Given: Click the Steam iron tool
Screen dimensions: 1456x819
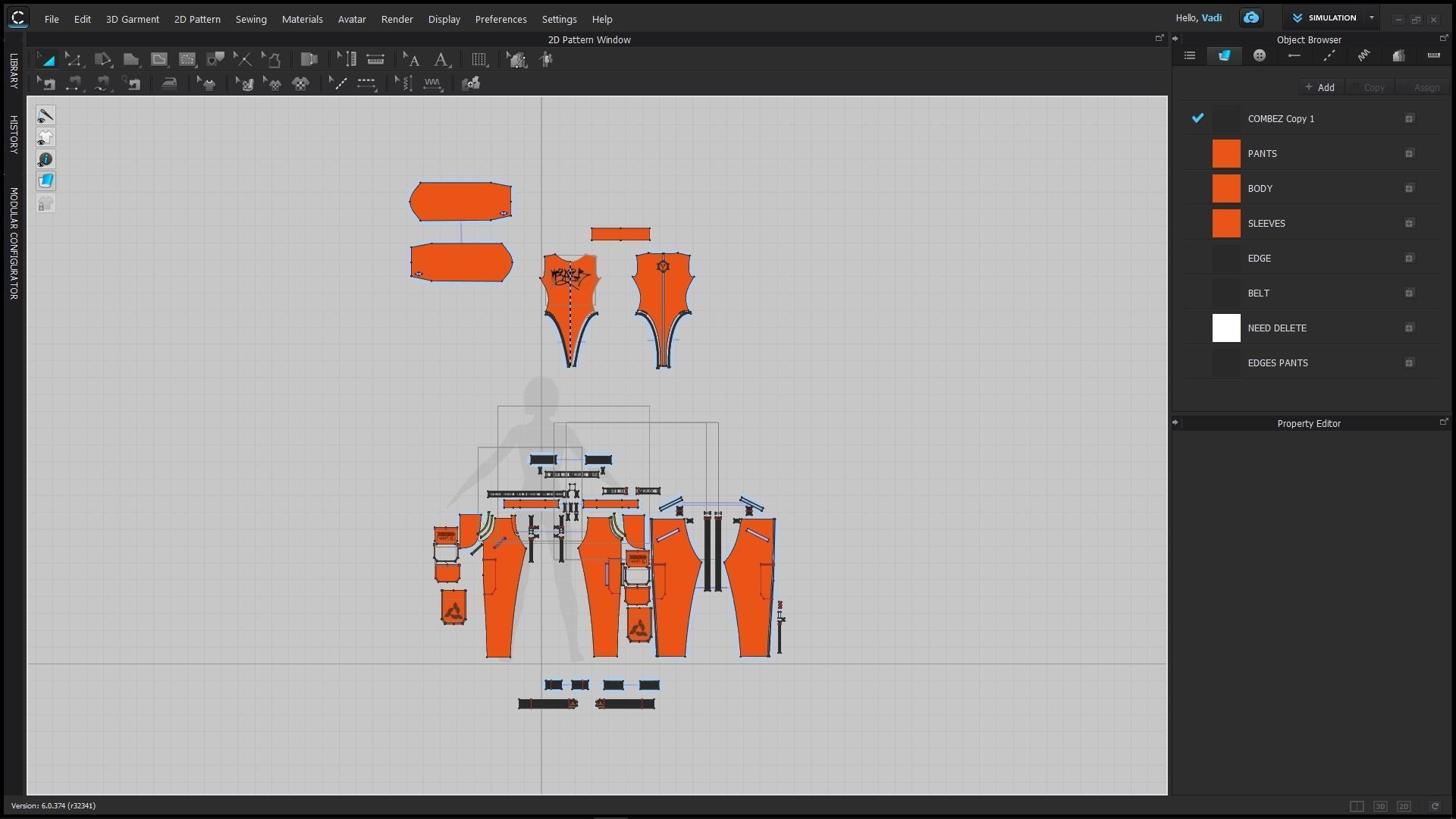Looking at the screenshot, I should (169, 83).
